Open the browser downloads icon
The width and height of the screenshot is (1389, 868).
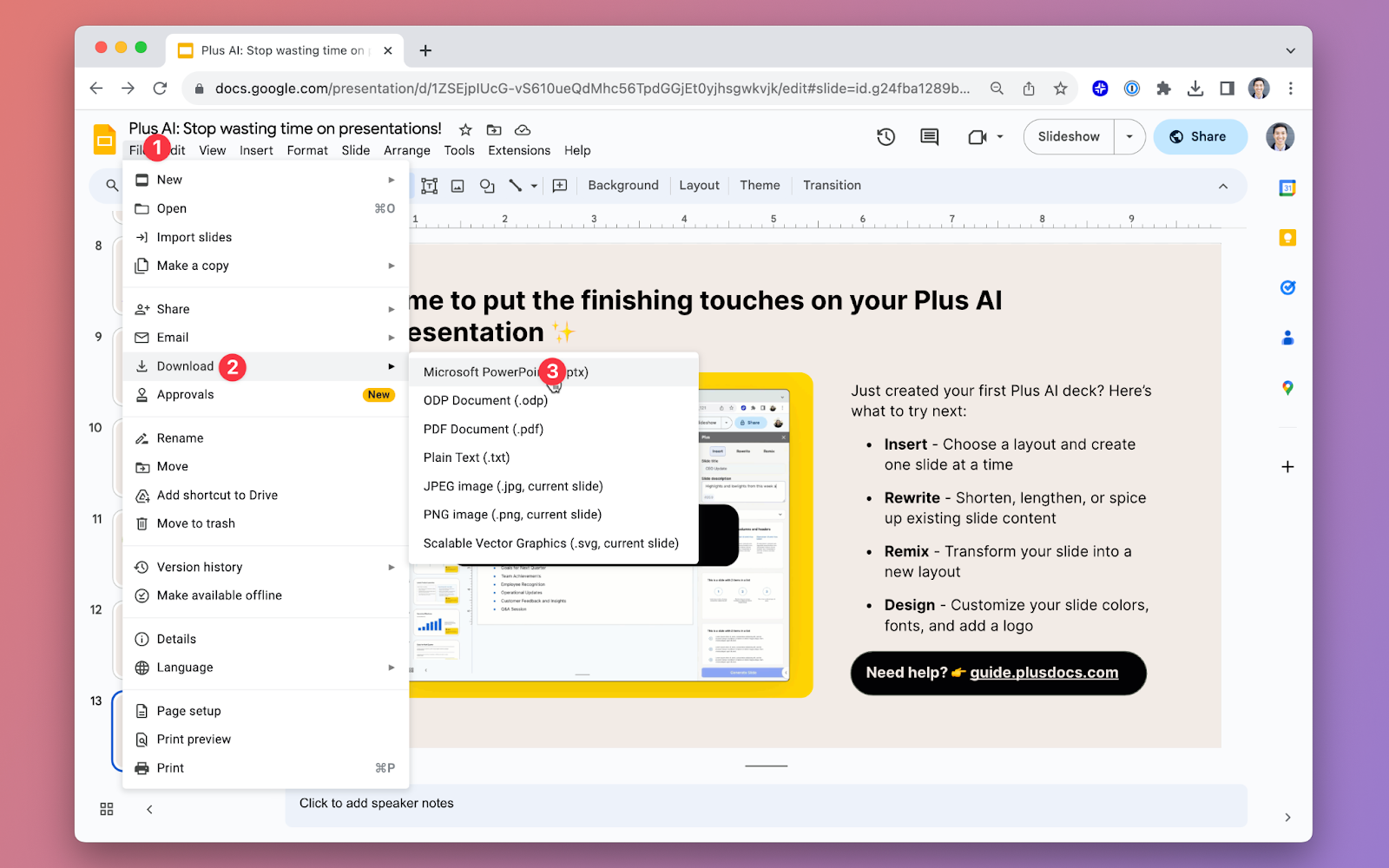pos(1195,89)
